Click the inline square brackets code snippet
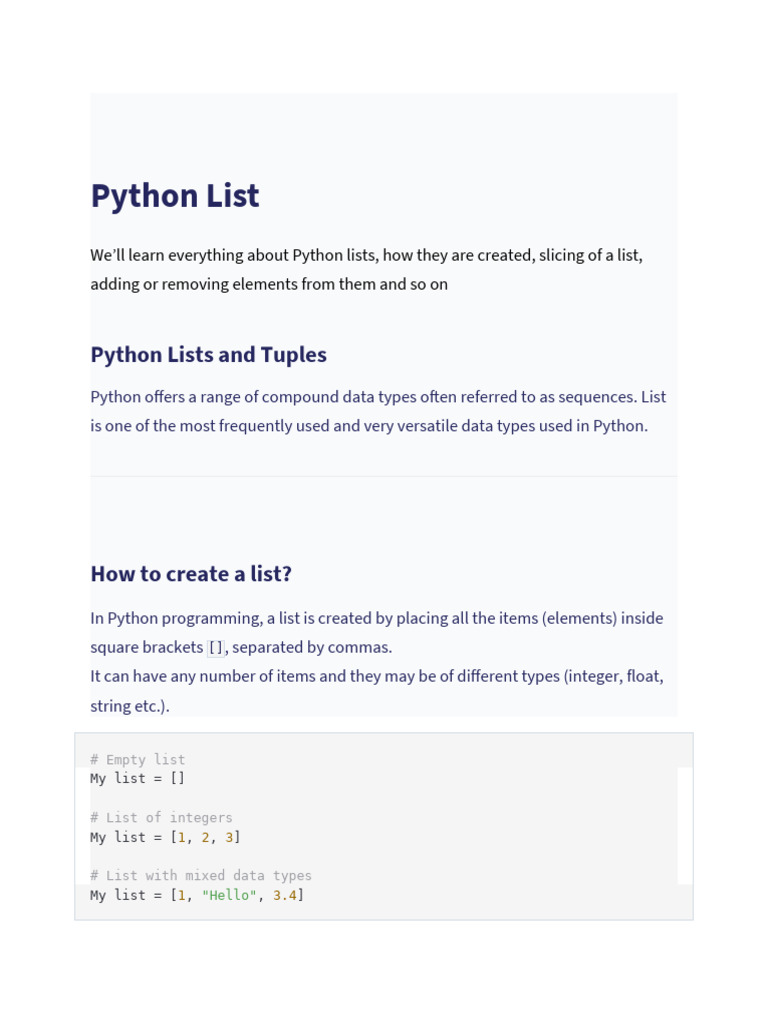The height and width of the screenshot is (1024, 768). [x=216, y=648]
